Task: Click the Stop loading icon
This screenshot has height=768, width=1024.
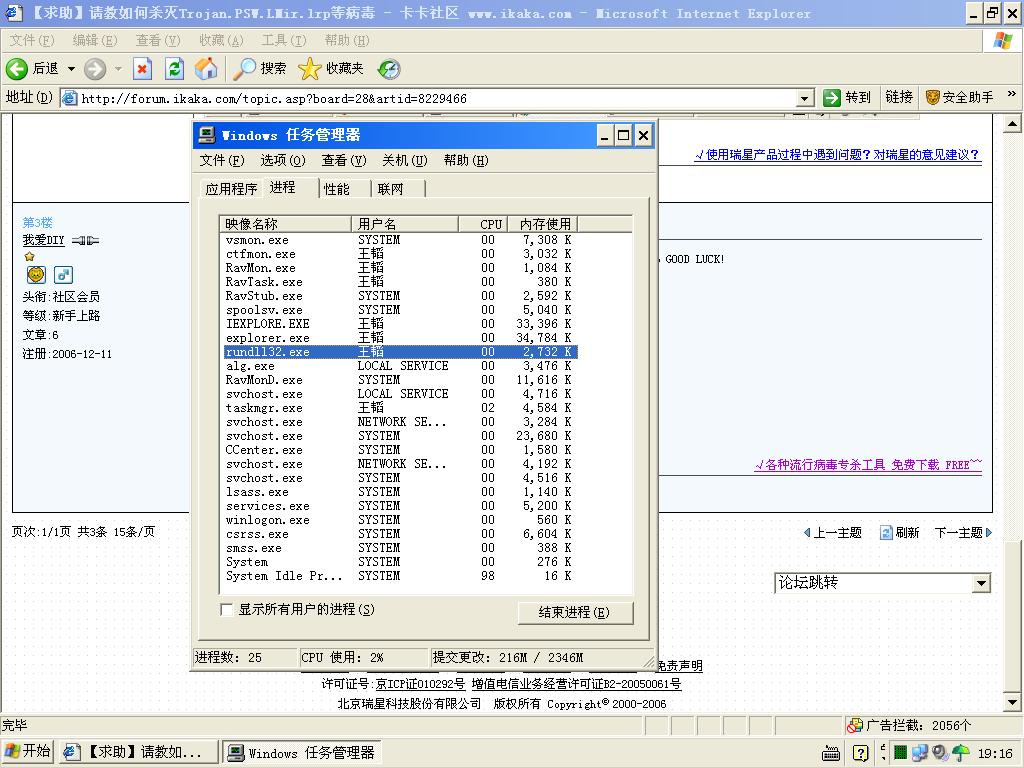Action: [x=142, y=68]
